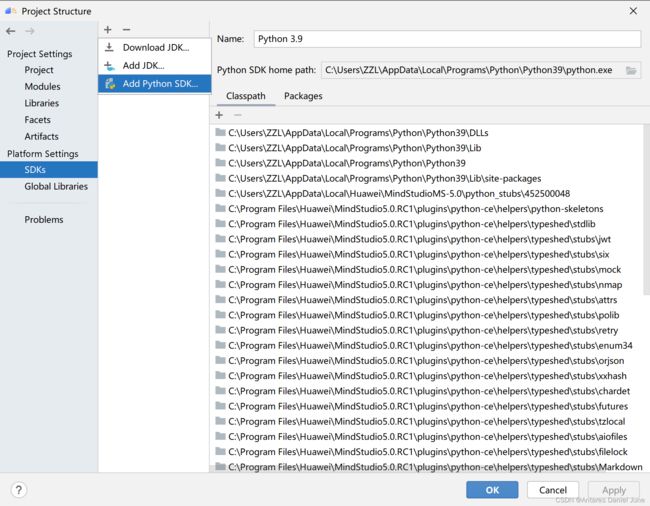Click the minus icon to remove SDK
The image size is (650, 506).
(126, 30)
